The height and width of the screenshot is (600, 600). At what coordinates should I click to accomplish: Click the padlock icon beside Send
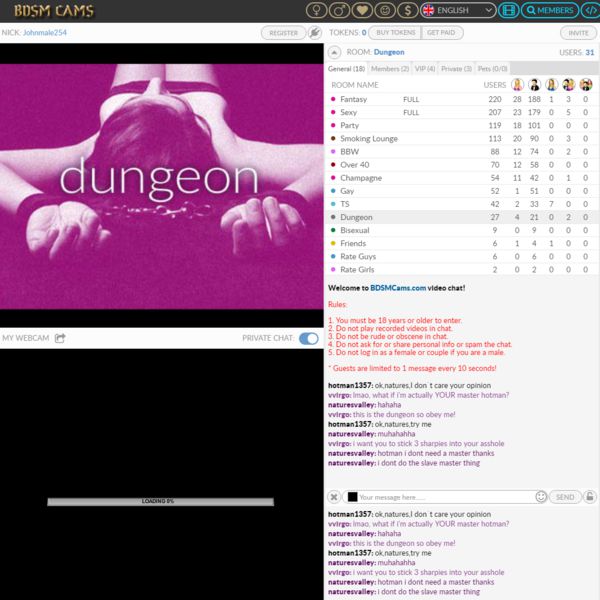coord(590,497)
